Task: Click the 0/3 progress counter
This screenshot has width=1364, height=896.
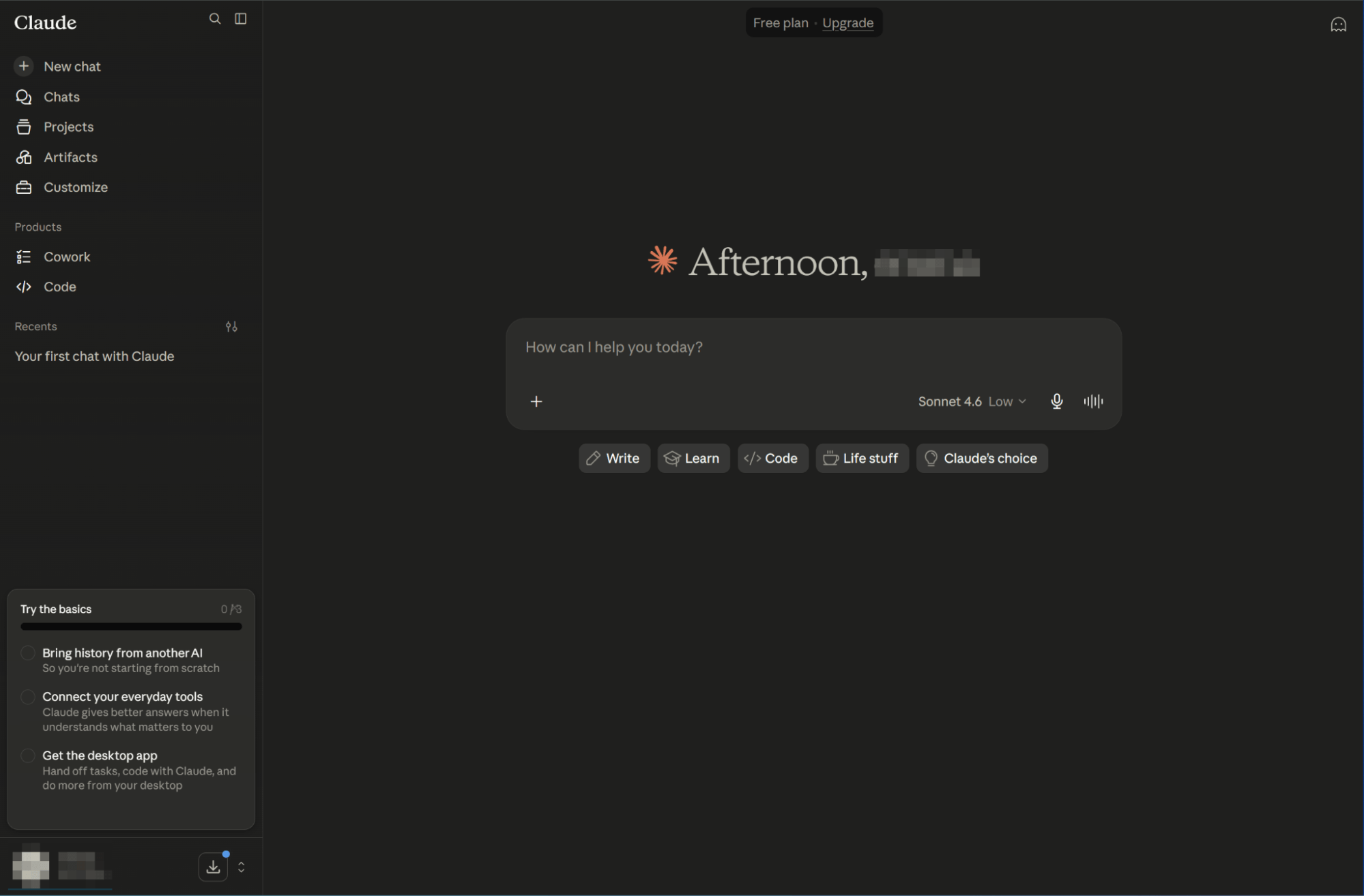Action: pos(231,609)
